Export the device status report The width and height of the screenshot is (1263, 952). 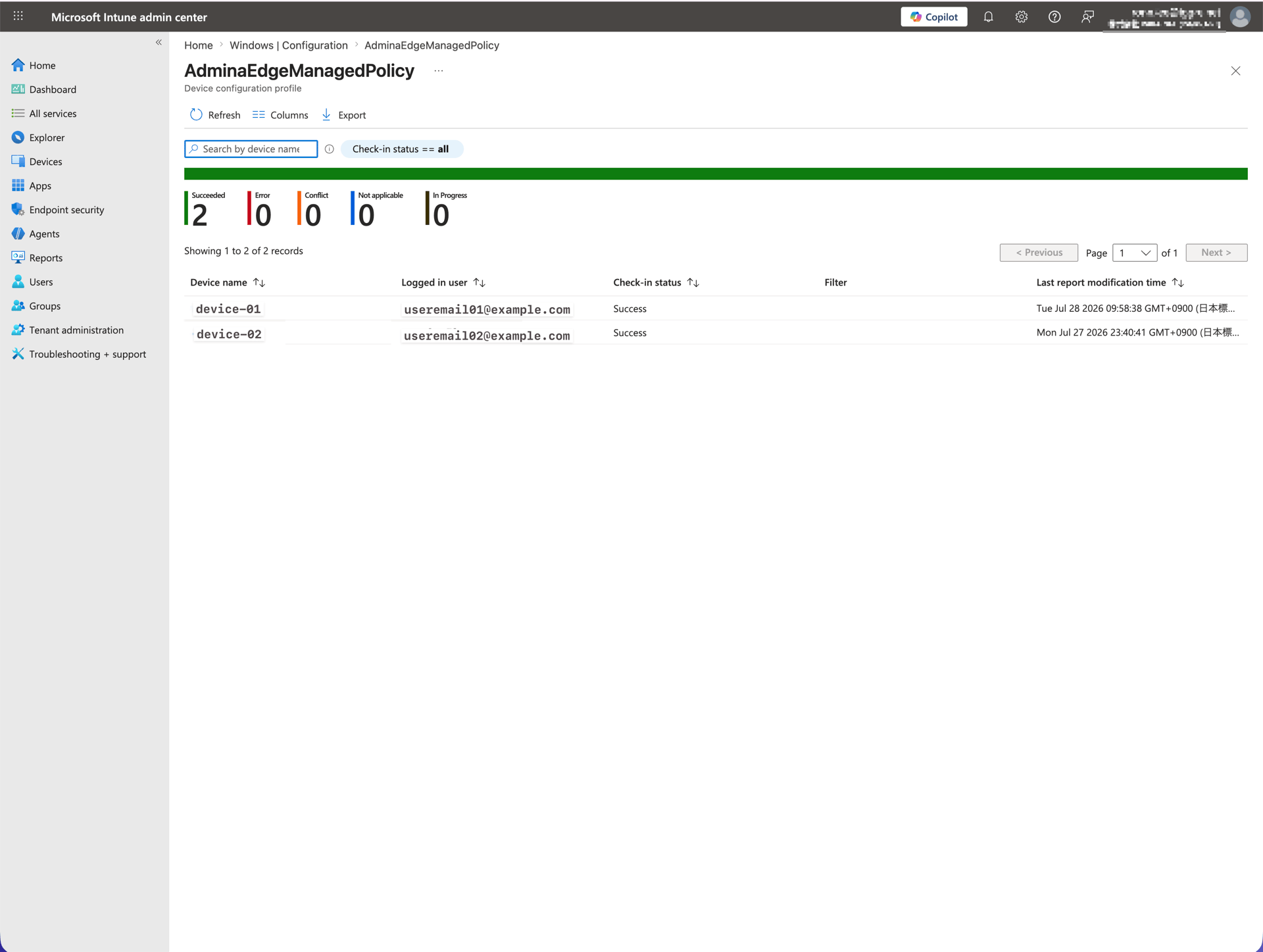pyautogui.click(x=343, y=115)
